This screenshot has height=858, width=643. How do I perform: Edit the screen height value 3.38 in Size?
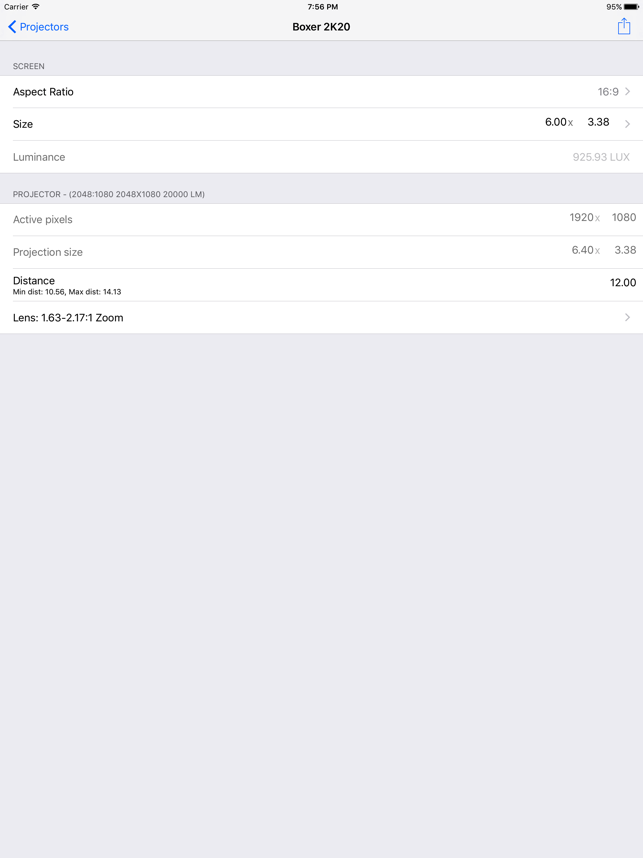tap(598, 122)
